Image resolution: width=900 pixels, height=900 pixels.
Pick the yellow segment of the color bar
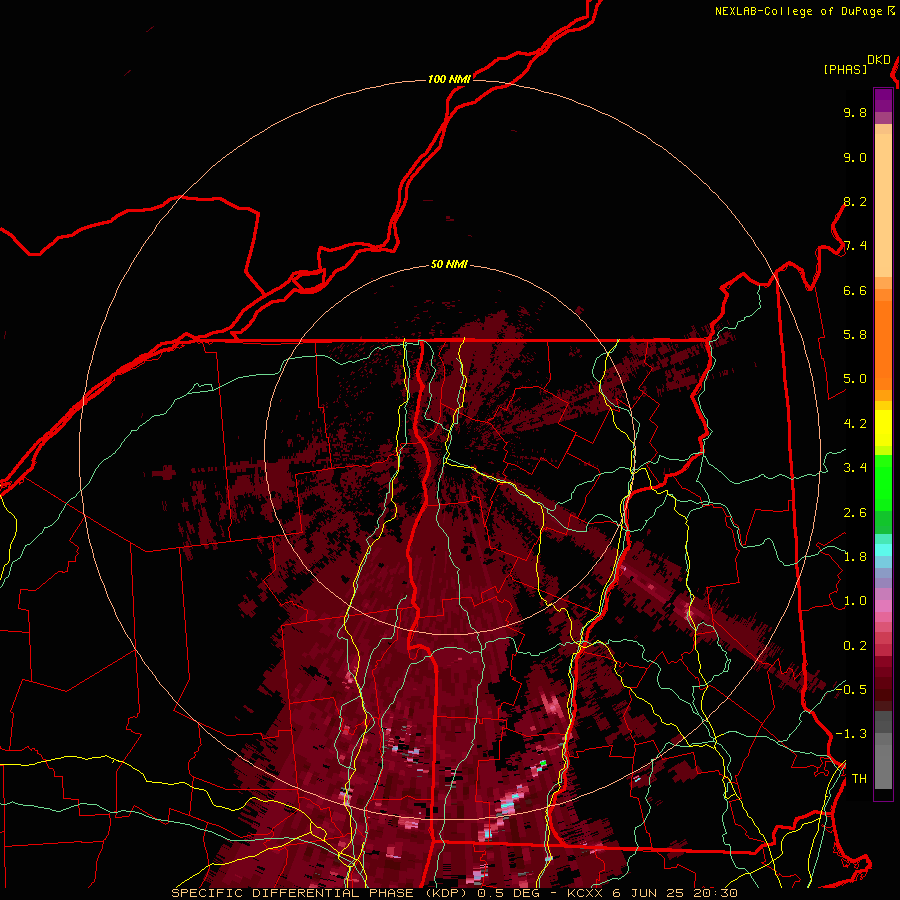pos(883,428)
